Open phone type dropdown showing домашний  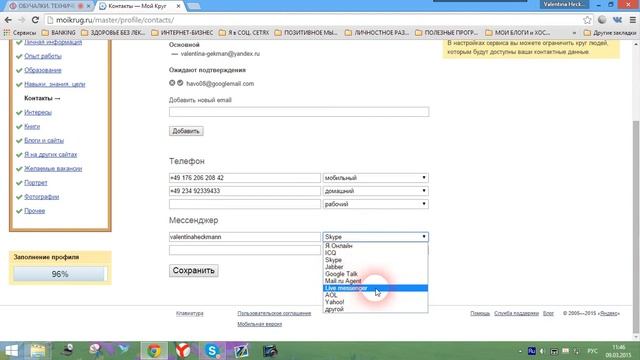(x=376, y=191)
